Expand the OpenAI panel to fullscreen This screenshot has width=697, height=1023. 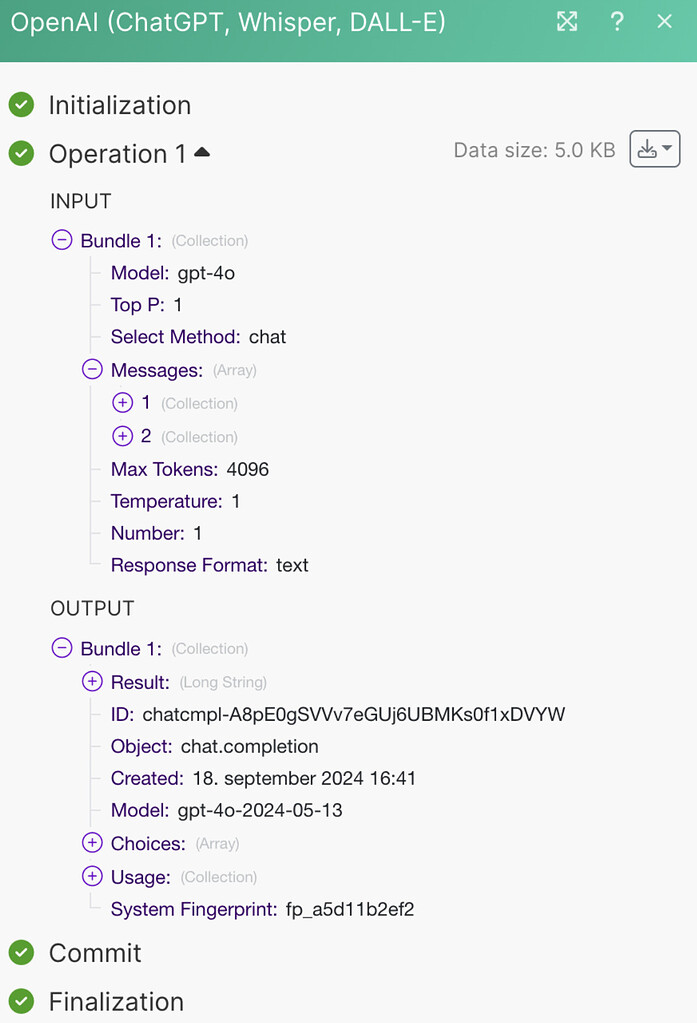(567, 21)
